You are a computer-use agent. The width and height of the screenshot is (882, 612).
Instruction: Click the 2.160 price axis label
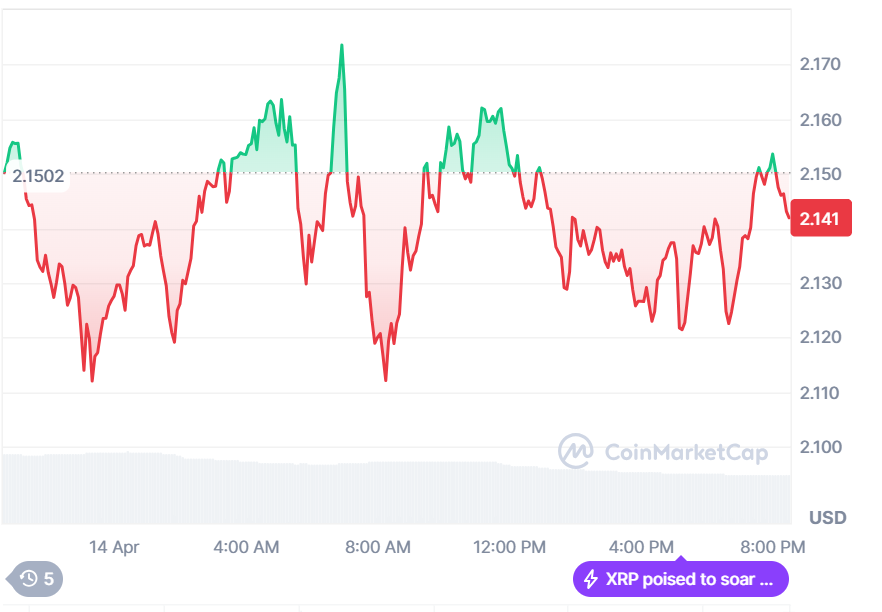[x=820, y=120]
